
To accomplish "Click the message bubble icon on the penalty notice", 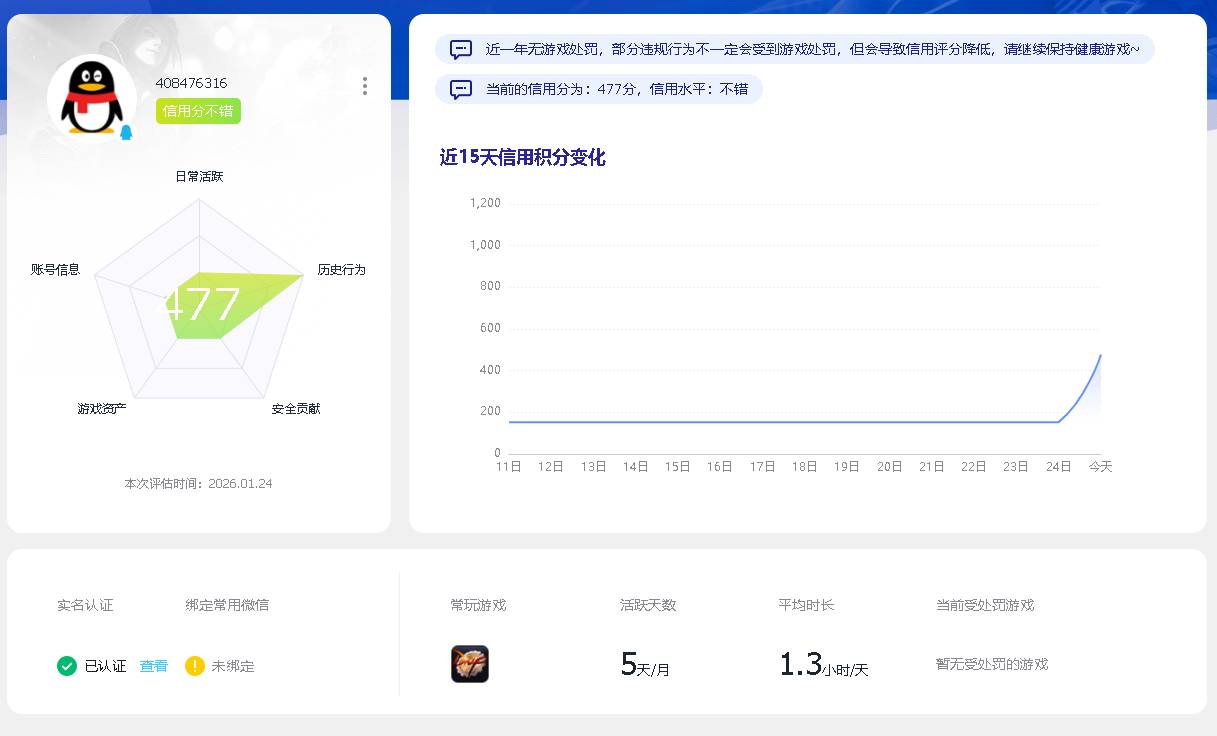I will click(x=460, y=48).
